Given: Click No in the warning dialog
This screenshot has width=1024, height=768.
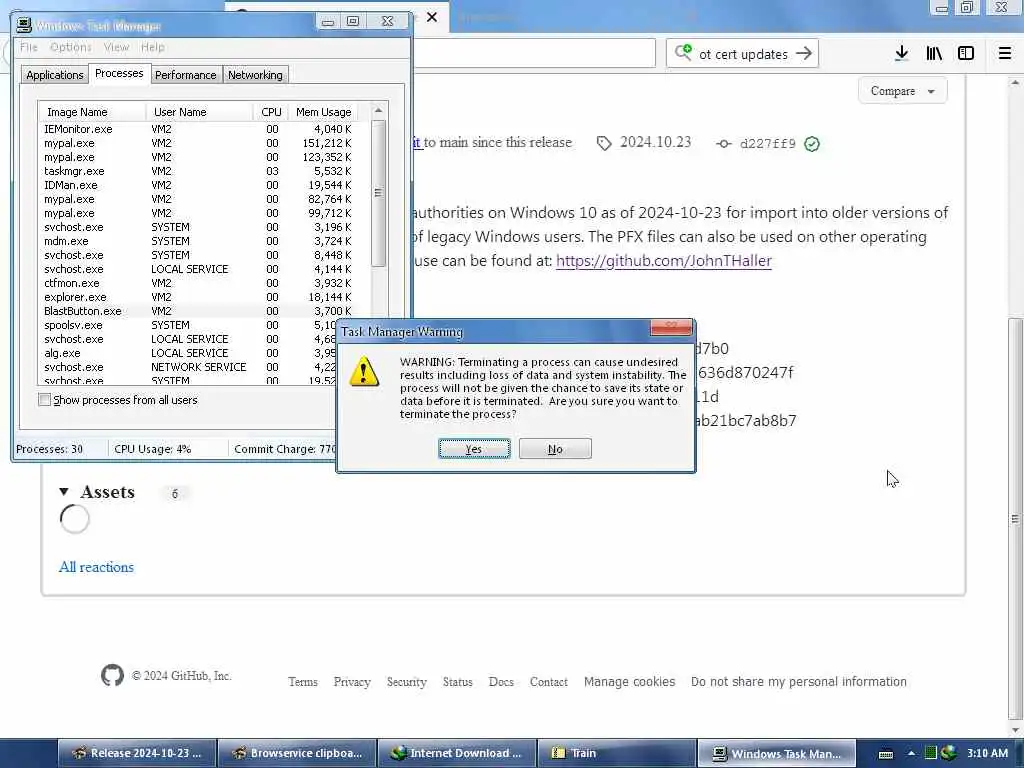Looking at the screenshot, I should pyautogui.click(x=555, y=449).
